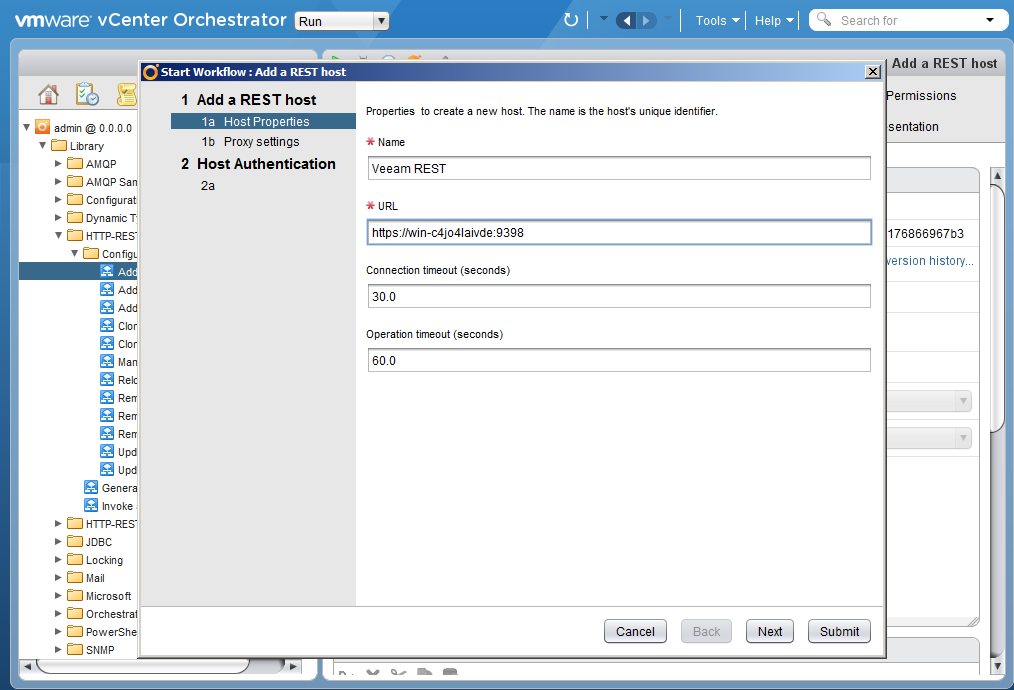Click the Locking folder icon
Viewport: 1014px width, 690px height.
[75, 559]
